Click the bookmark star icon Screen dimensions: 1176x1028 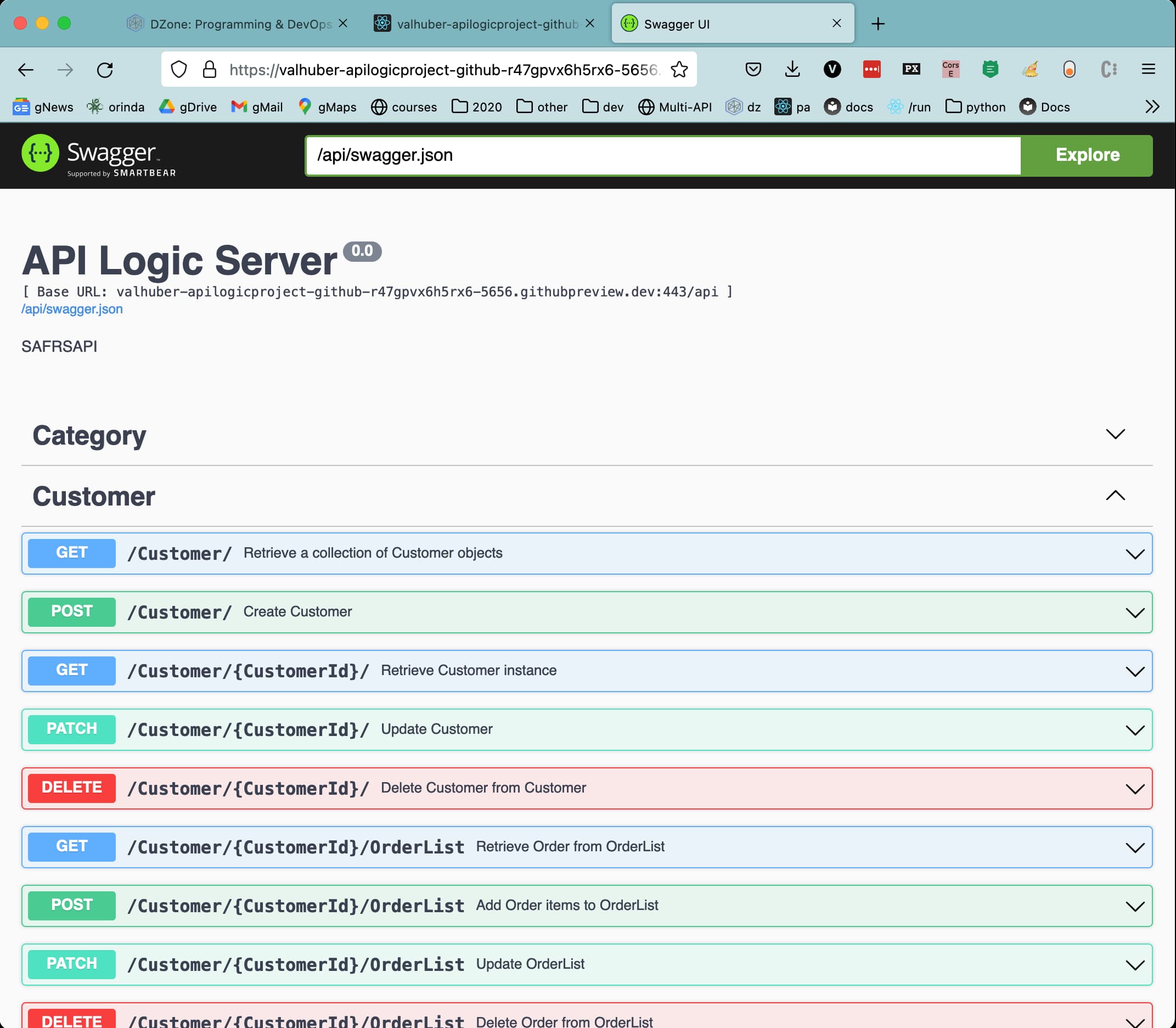pos(679,69)
